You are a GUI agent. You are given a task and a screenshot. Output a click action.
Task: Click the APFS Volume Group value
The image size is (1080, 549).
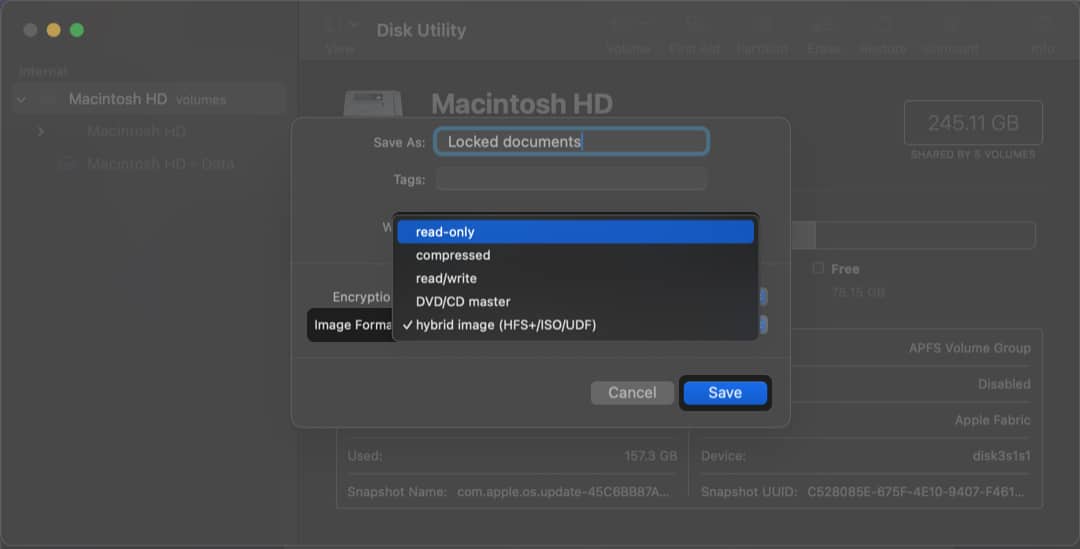969,348
